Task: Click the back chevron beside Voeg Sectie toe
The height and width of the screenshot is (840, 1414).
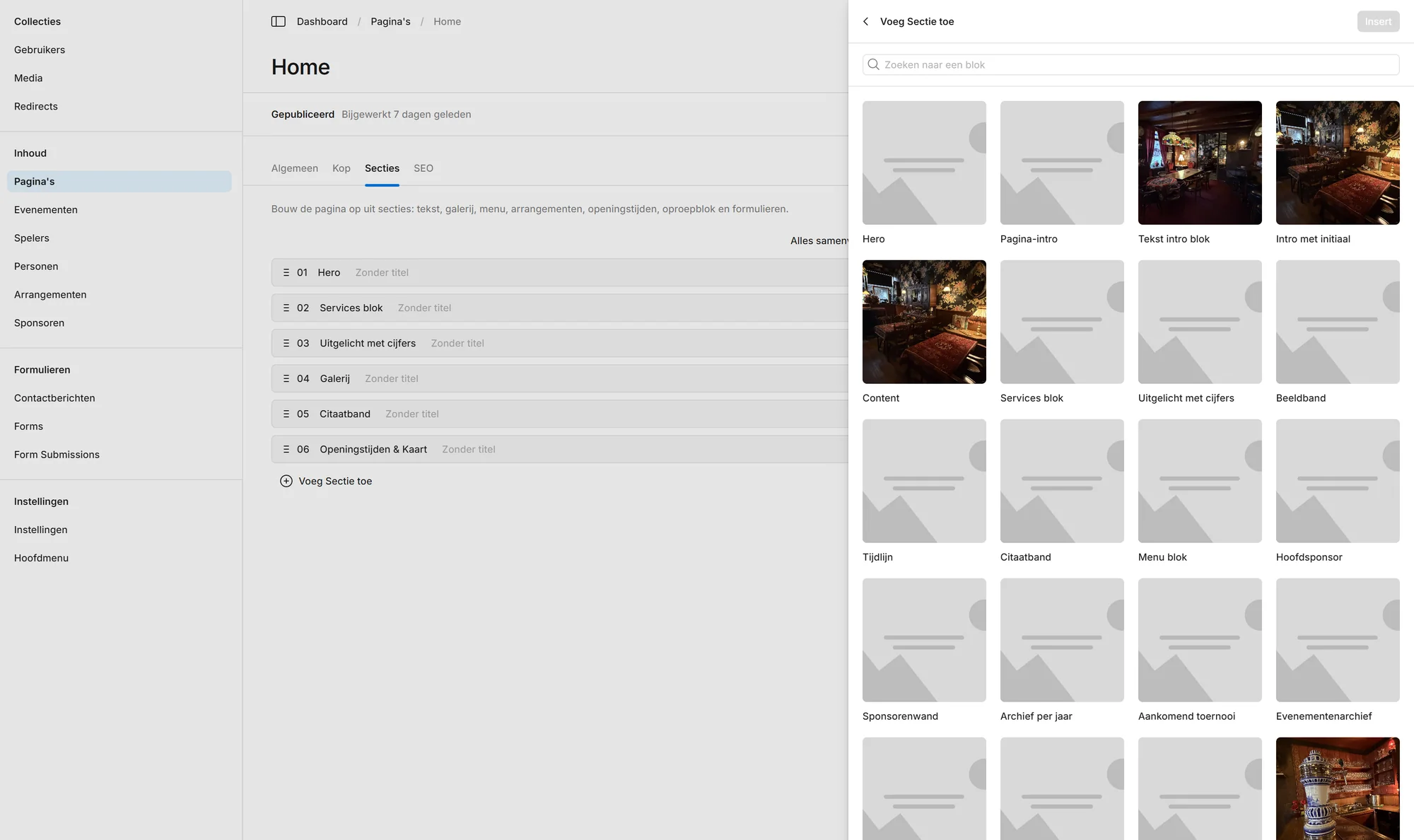Action: 866,21
